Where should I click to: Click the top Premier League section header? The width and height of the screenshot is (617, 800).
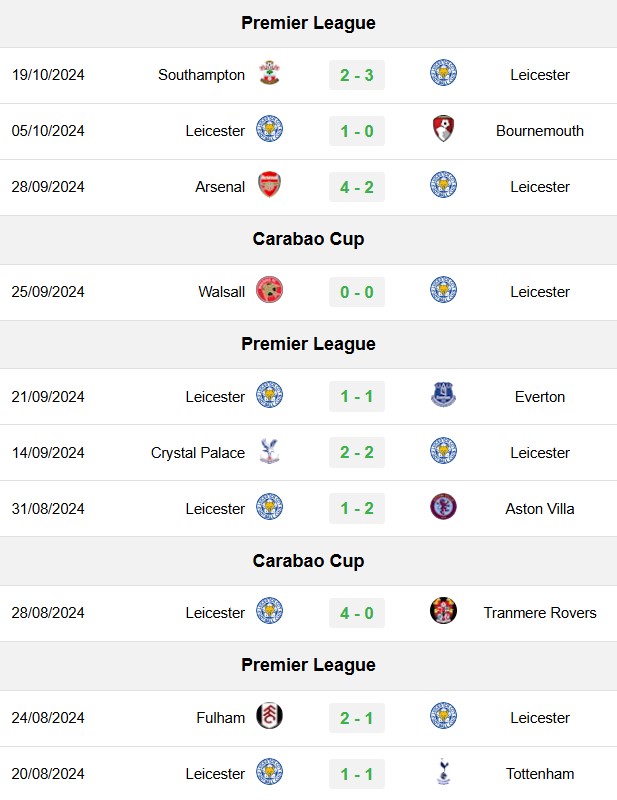coord(308,23)
